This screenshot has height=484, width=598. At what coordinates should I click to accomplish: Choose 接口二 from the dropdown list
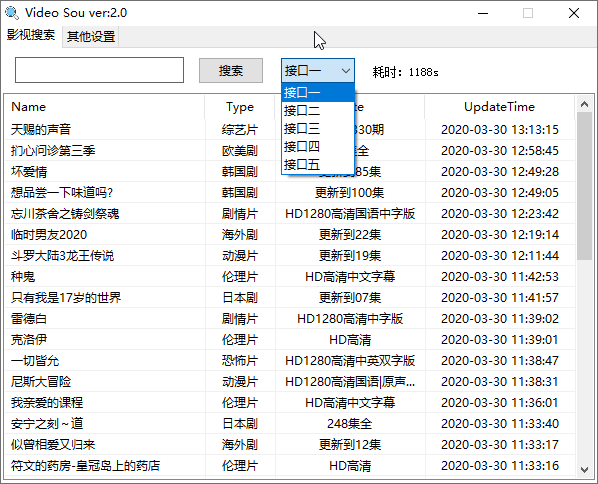click(318, 111)
